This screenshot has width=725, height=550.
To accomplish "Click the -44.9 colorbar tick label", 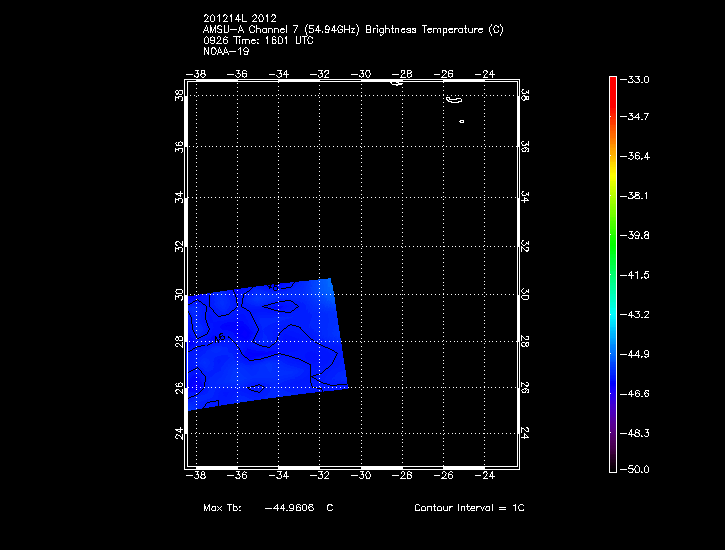I will pyautogui.click(x=638, y=354).
